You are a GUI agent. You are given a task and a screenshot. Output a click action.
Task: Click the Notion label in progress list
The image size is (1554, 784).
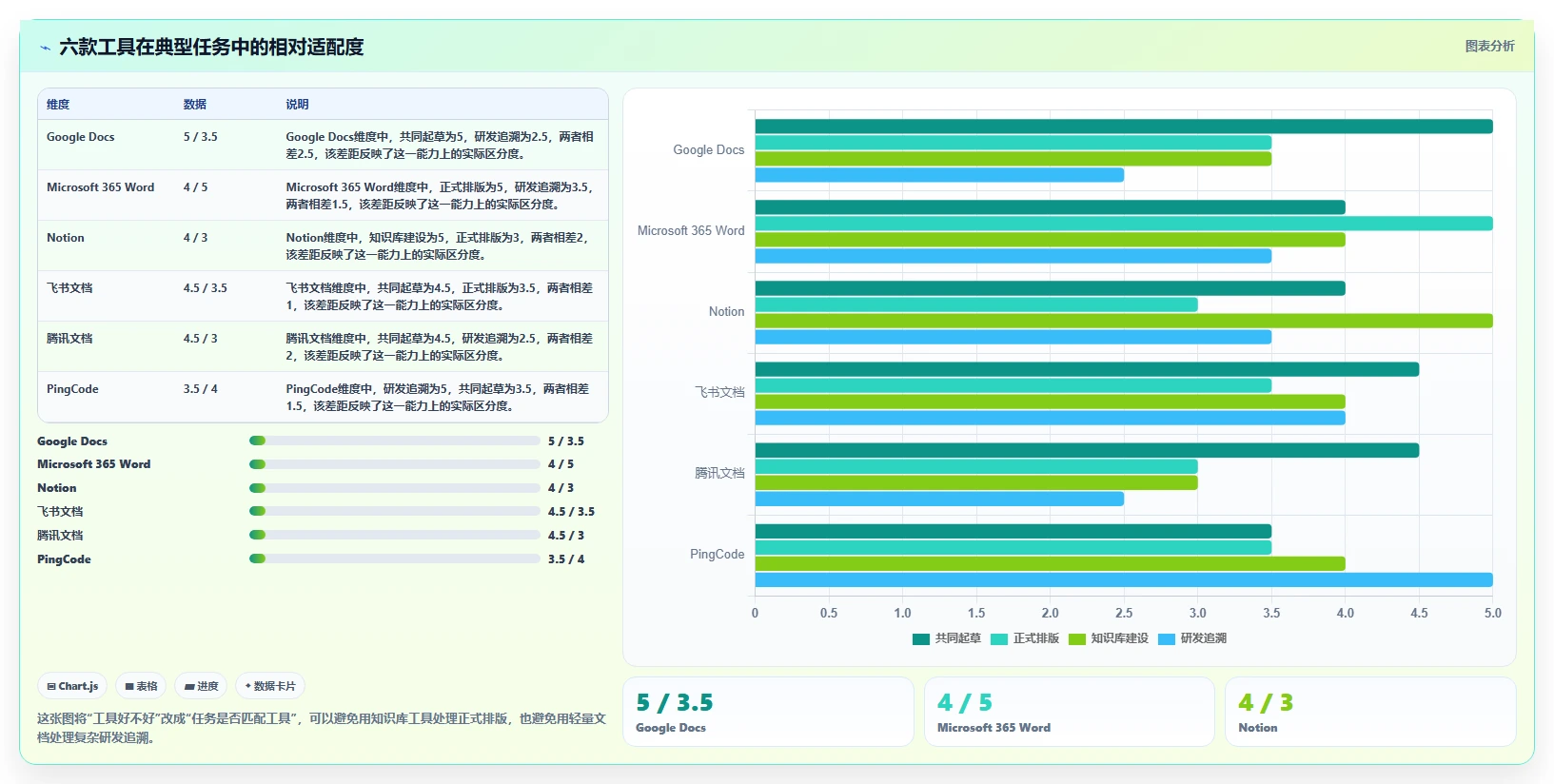[x=57, y=488]
